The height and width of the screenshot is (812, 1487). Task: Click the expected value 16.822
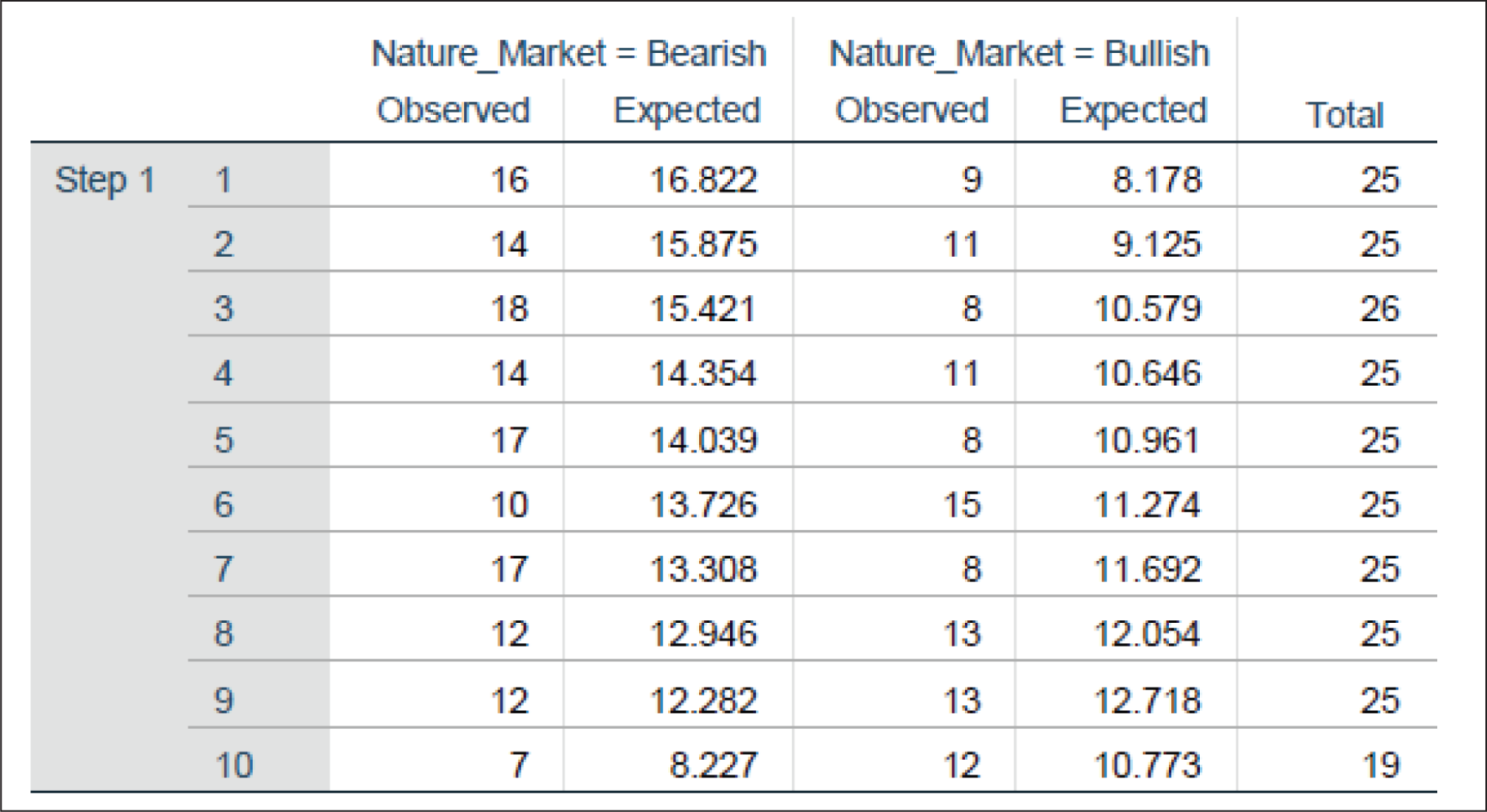point(703,179)
